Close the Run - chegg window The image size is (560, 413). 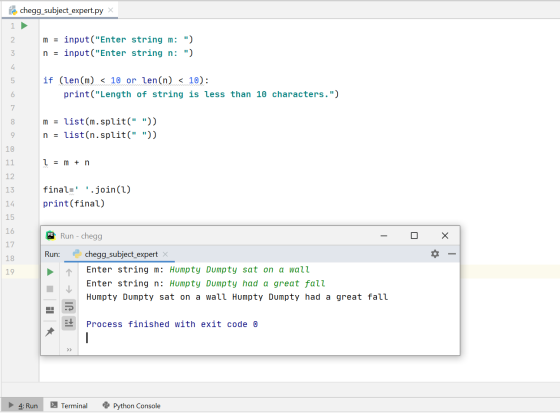click(445, 236)
